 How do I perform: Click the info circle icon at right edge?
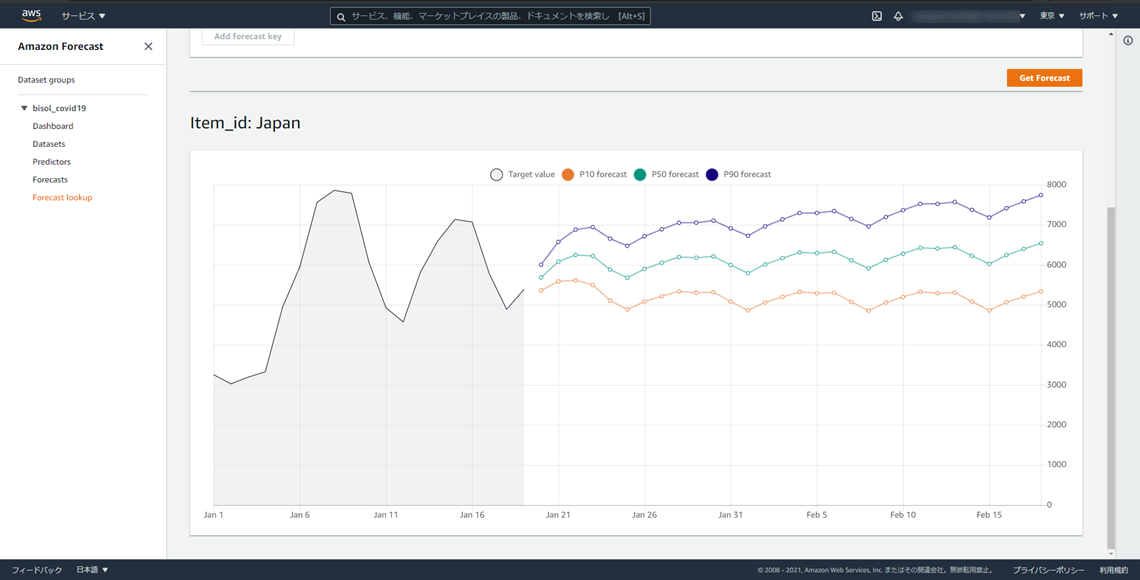(1128, 41)
